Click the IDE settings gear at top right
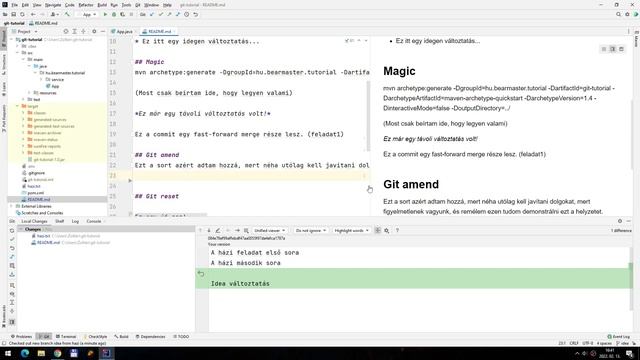Screen dimensions: 640x360 coord(627,14)
